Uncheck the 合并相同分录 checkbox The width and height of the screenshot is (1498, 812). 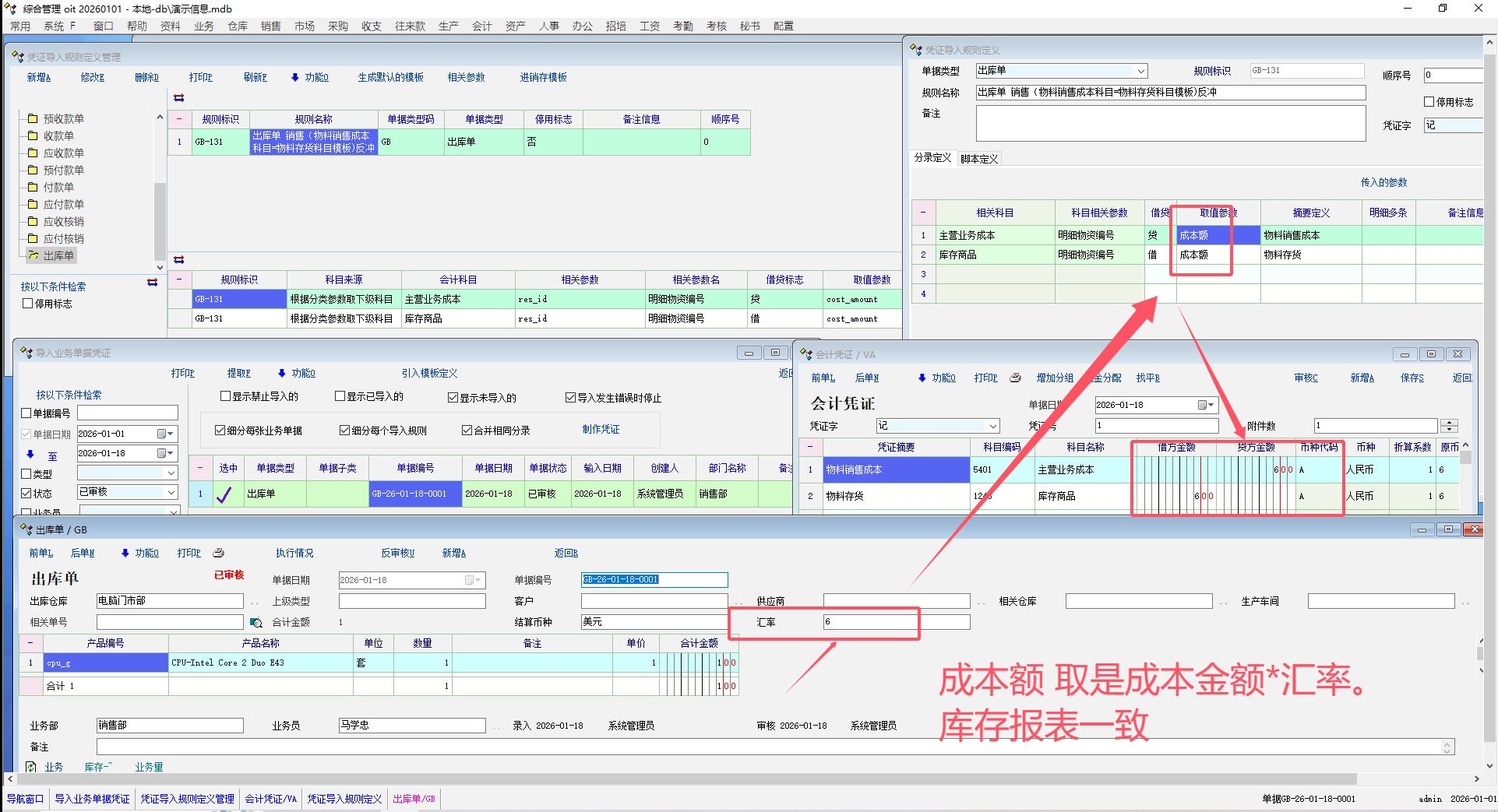tap(467, 431)
